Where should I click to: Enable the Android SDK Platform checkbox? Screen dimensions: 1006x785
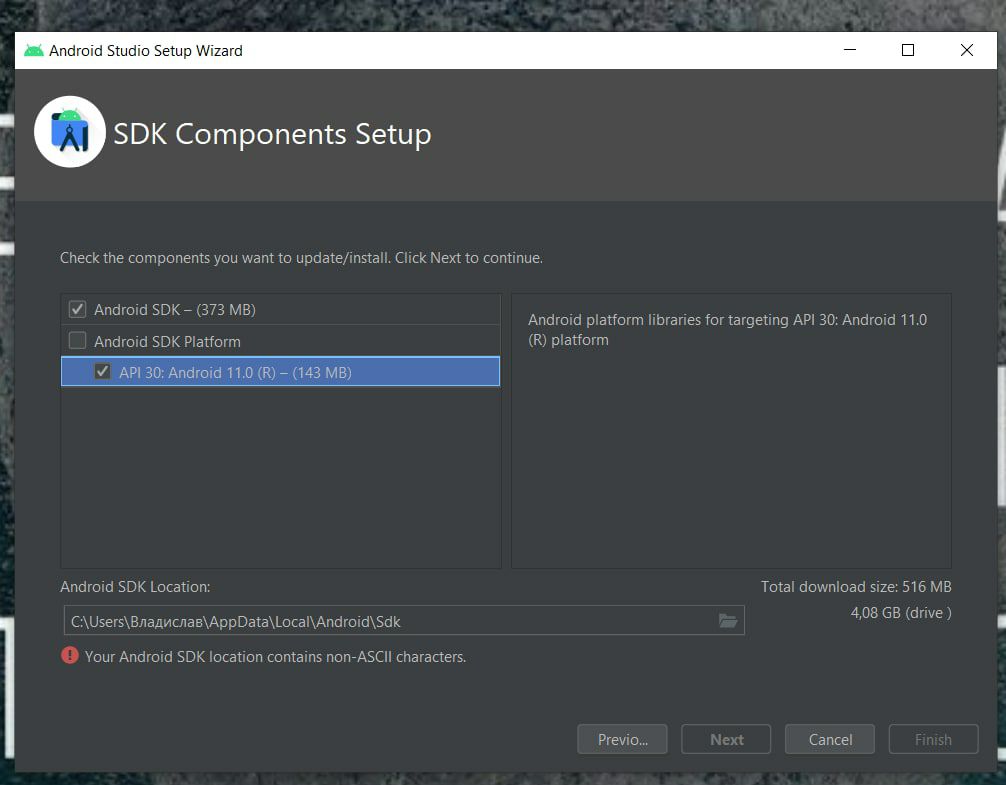coord(78,341)
